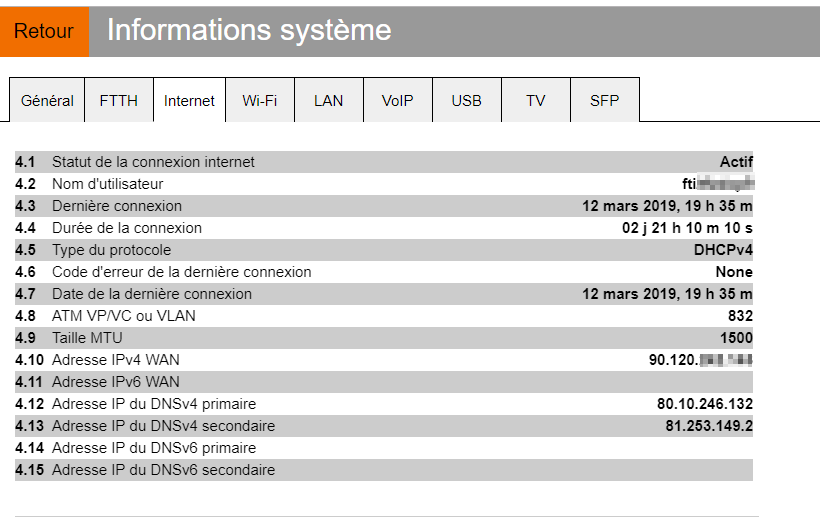820x527 pixels.
Task: Open the FTTH tab
Action: click(118, 100)
